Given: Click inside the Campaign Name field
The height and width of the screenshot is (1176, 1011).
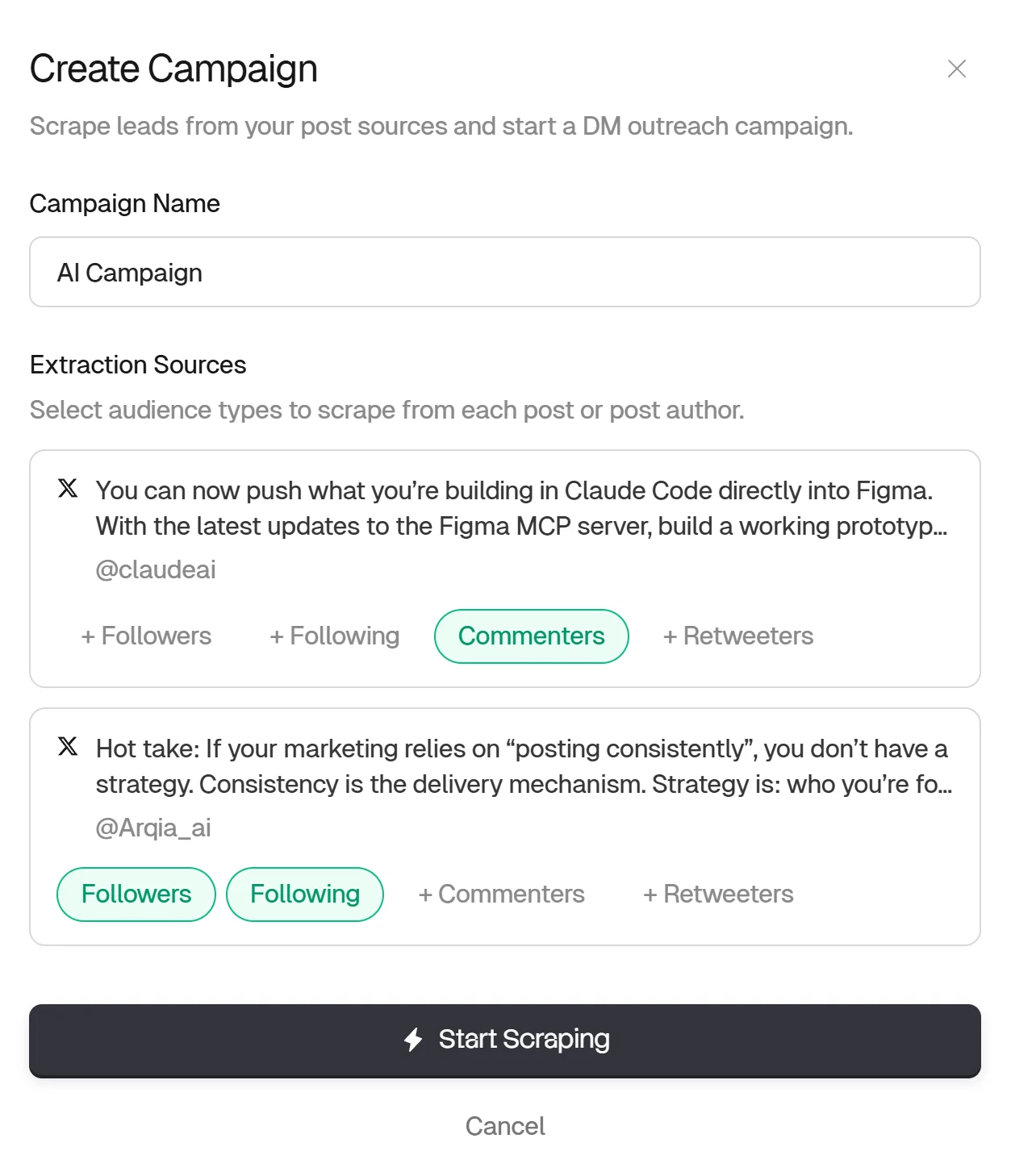Looking at the screenshot, I should [505, 272].
